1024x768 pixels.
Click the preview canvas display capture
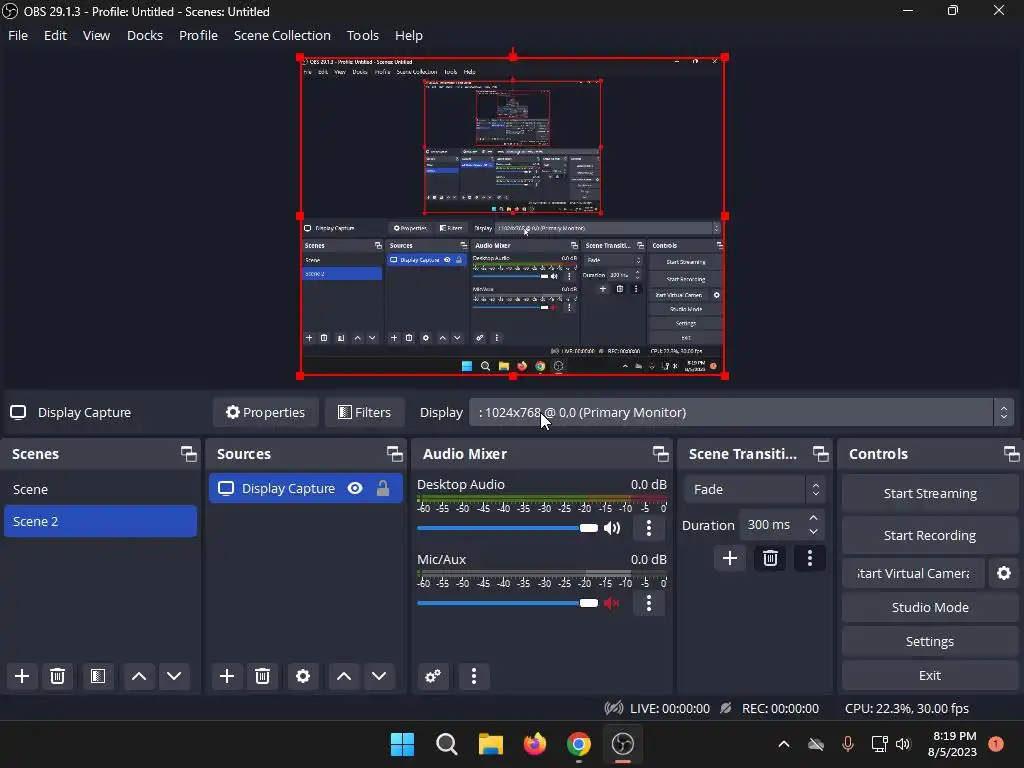(513, 217)
